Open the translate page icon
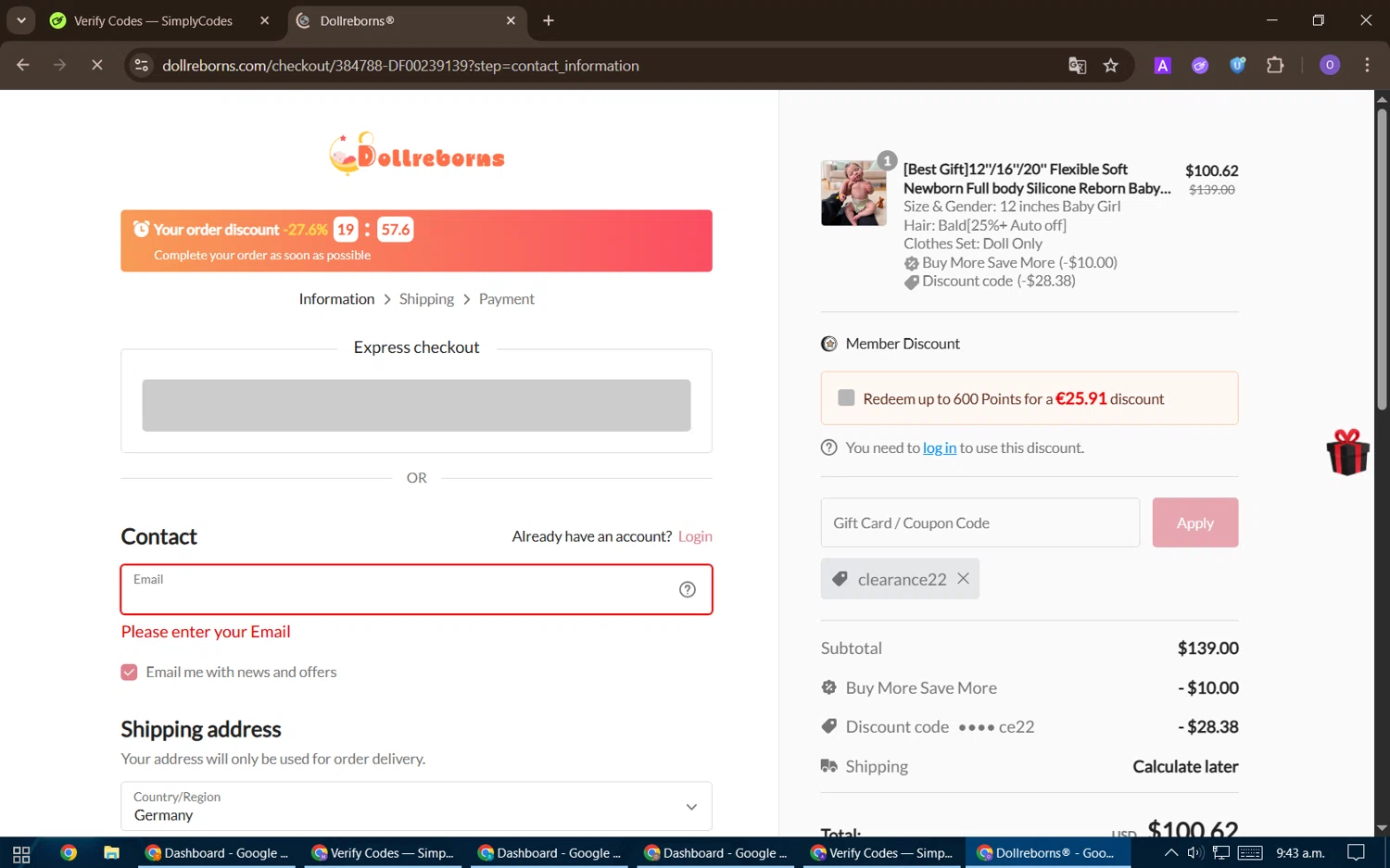Screen dimensions: 1390x868 1077,65
